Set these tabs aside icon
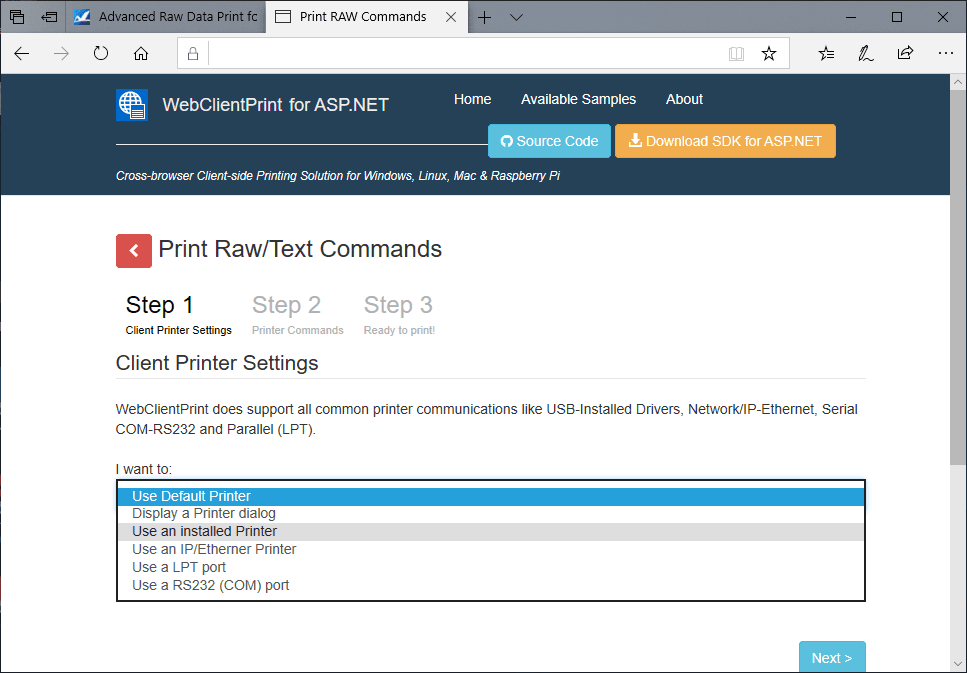Screen dimensions: 967x673 click(x=49, y=17)
